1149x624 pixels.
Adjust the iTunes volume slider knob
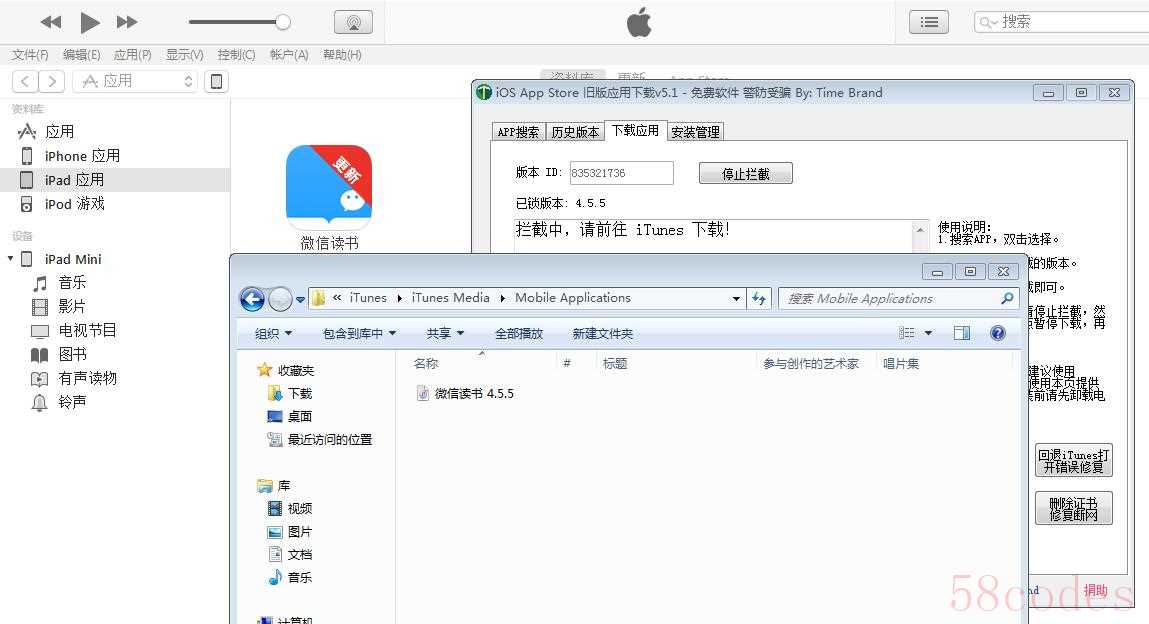[x=283, y=22]
